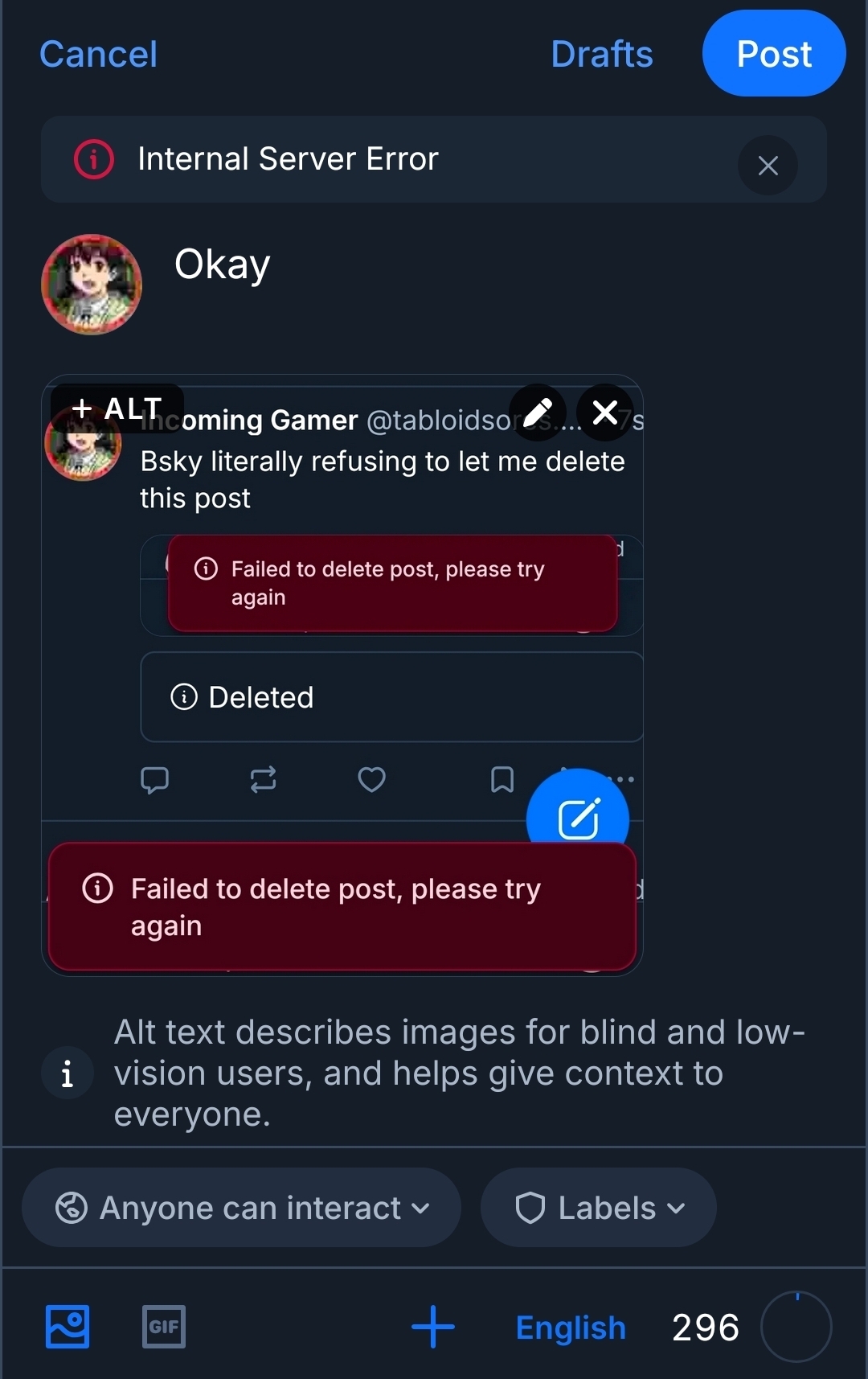Expand the Labels dropdown
Screen dimensions: 868x1379
click(599, 1207)
